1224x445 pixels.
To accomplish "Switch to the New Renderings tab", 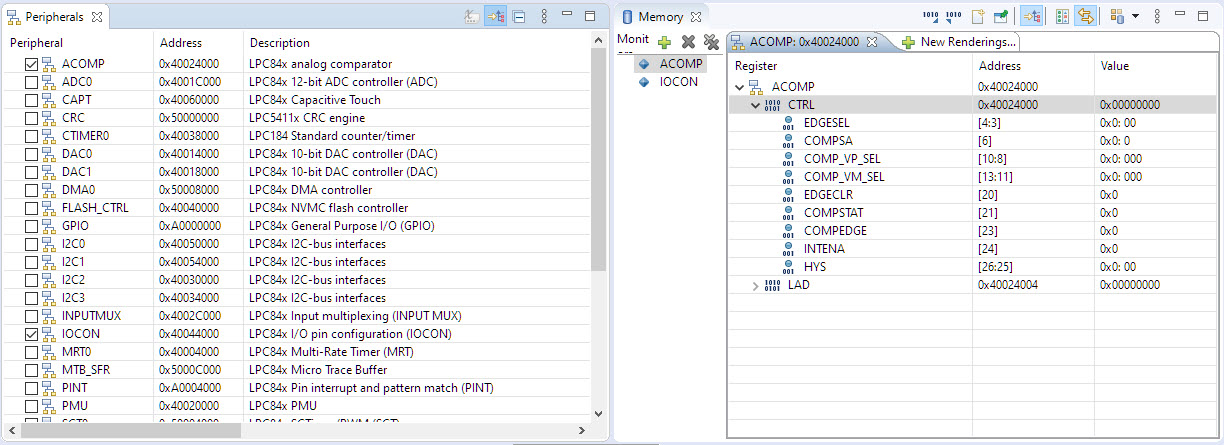I will point(959,42).
